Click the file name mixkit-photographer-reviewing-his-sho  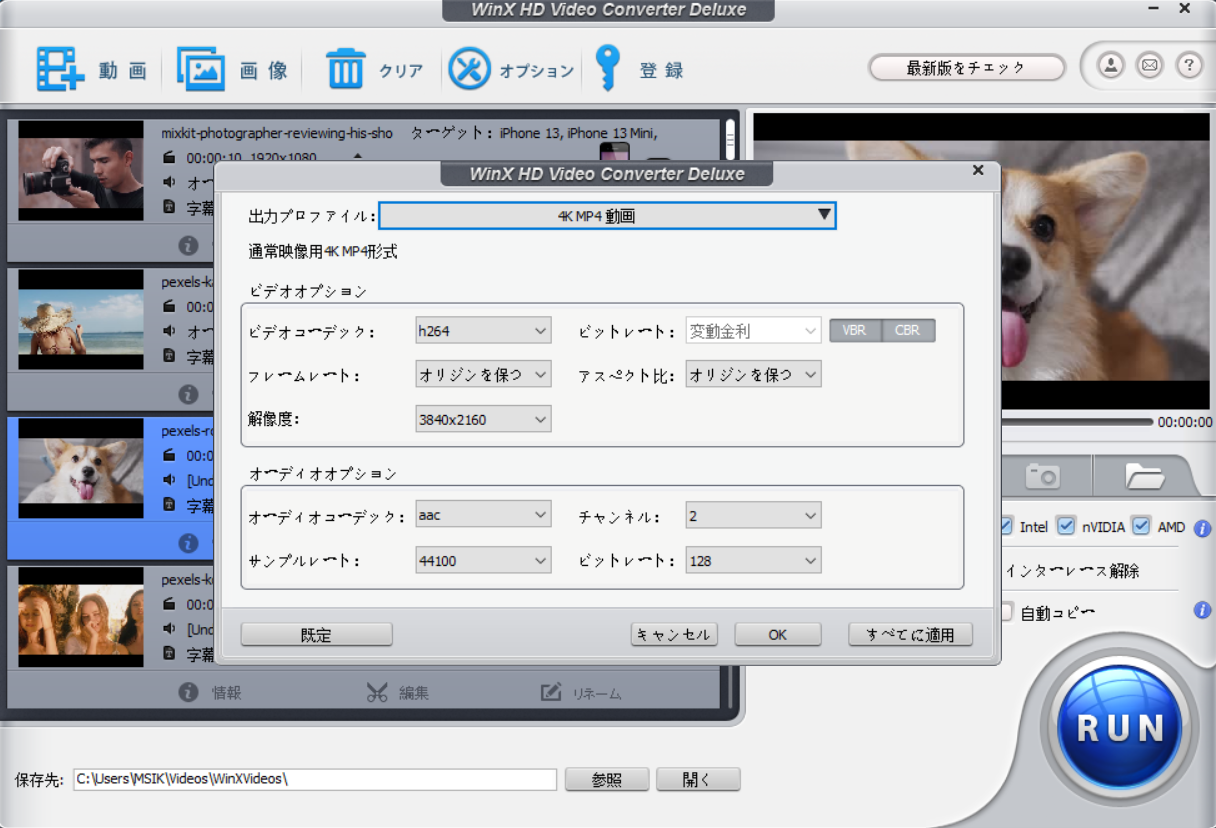pyautogui.click(x=277, y=133)
